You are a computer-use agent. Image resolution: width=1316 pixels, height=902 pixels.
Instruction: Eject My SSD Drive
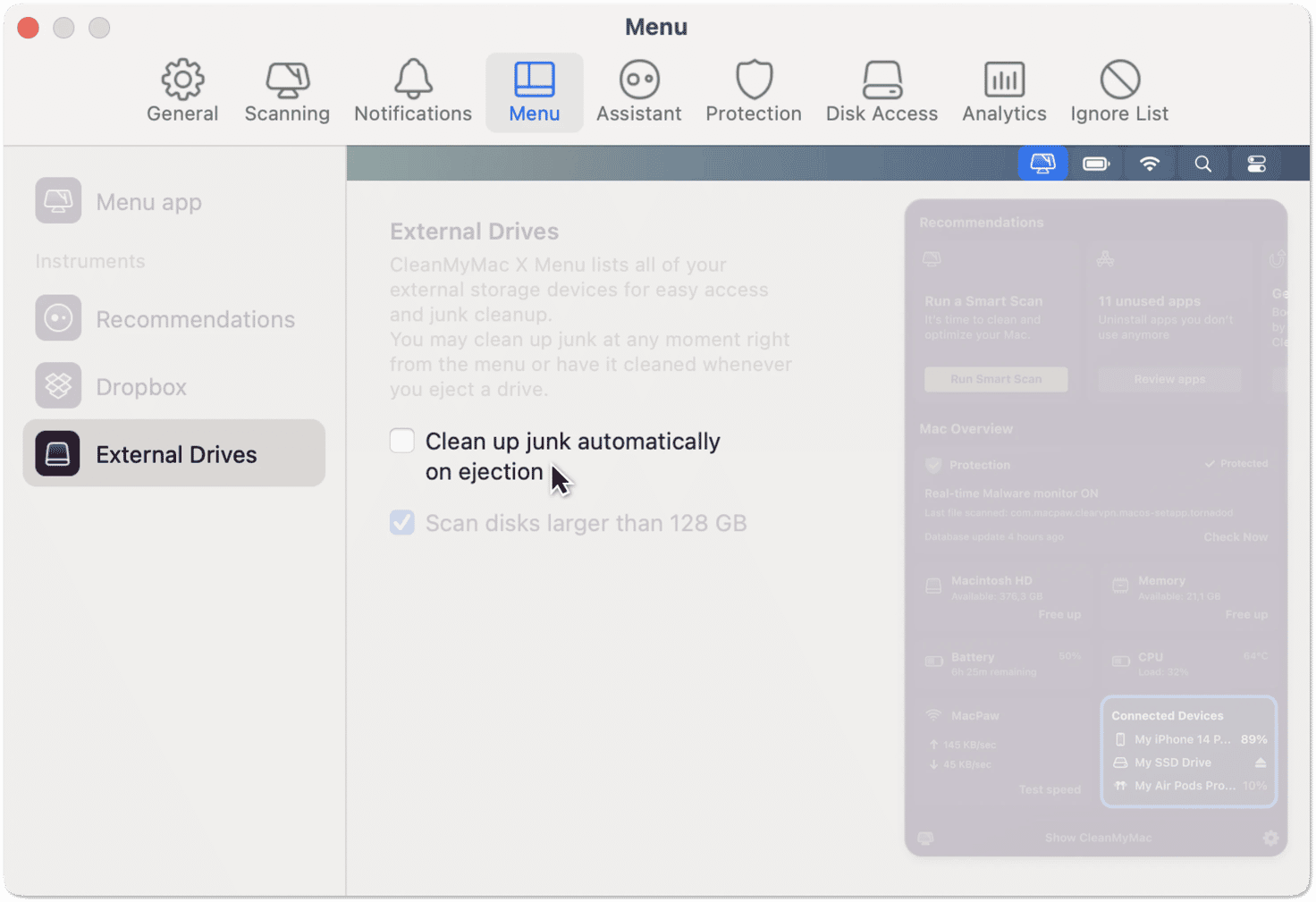pos(1261,763)
